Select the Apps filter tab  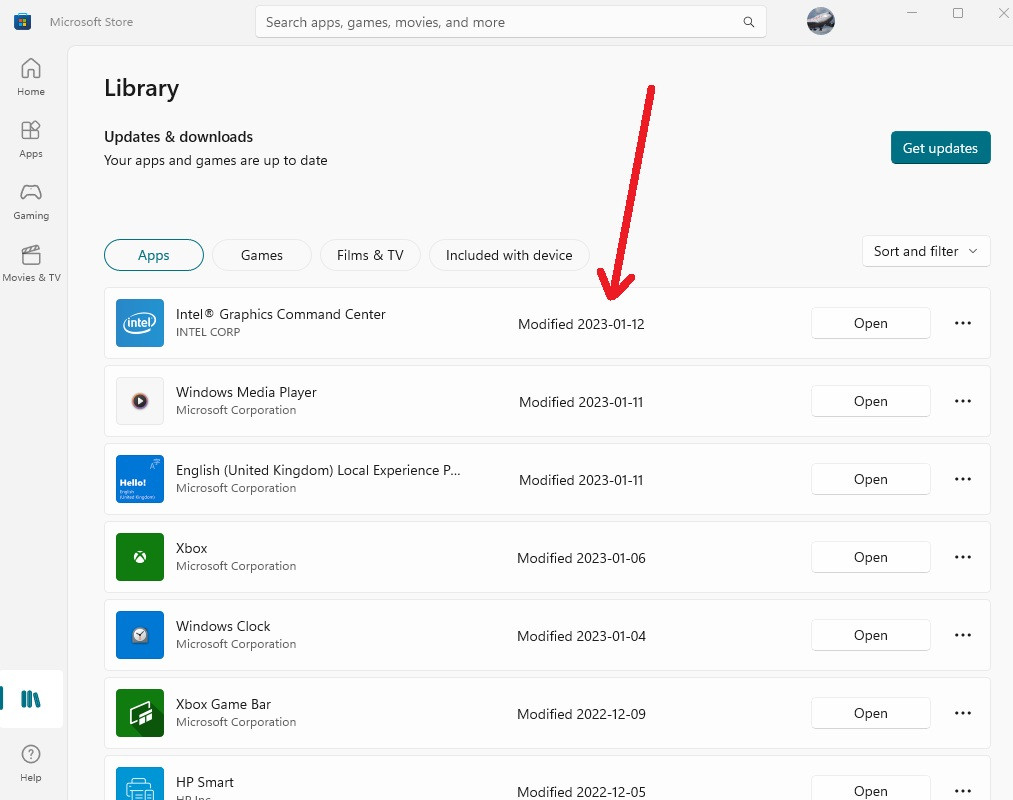click(x=154, y=255)
